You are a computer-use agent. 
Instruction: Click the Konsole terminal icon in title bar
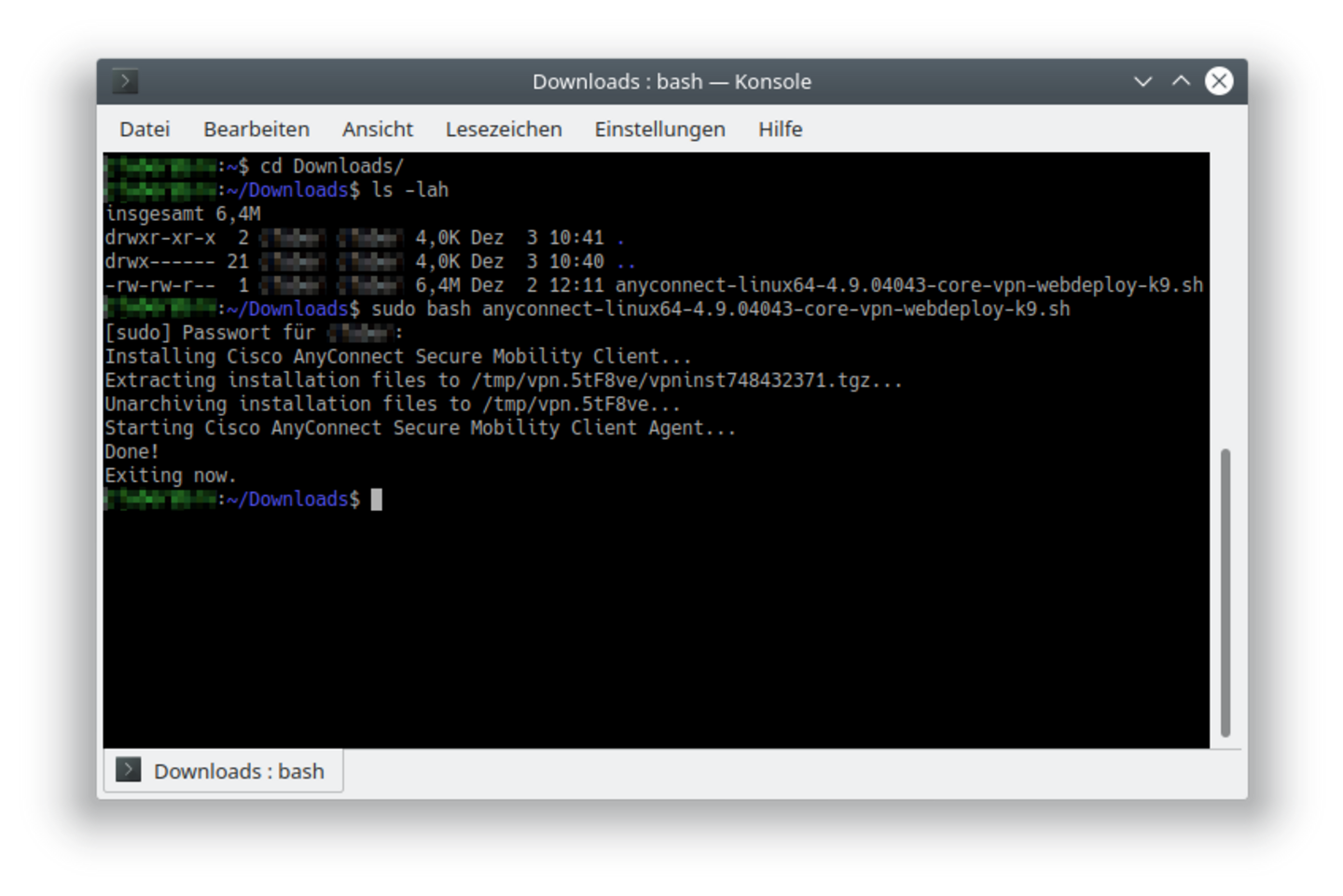tap(125, 81)
